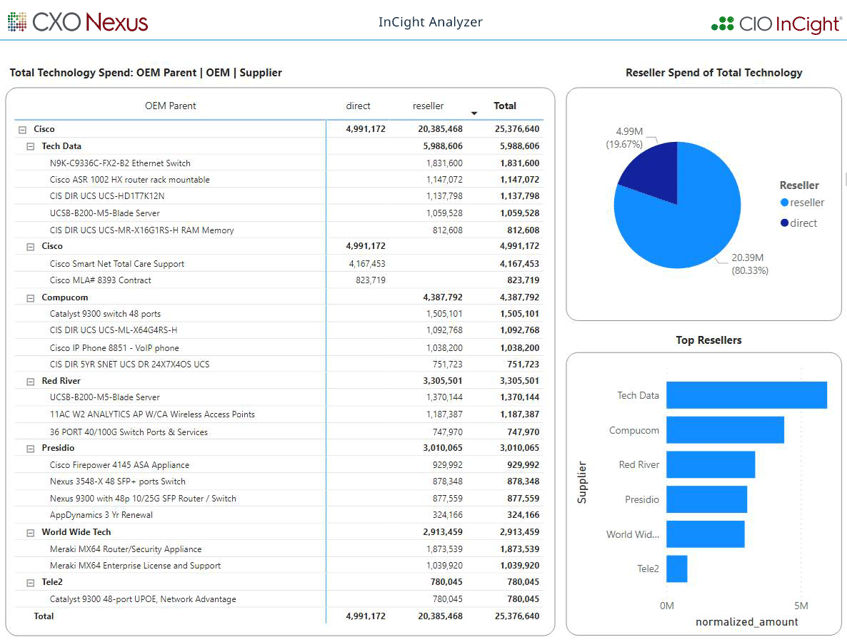Screen dimensions: 847x642
Task: Click the Compucom bar in Top Resellers
Action: coord(725,430)
